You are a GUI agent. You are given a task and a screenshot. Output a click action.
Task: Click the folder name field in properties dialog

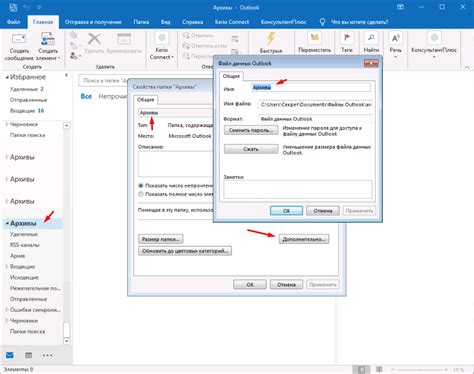tap(175, 113)
